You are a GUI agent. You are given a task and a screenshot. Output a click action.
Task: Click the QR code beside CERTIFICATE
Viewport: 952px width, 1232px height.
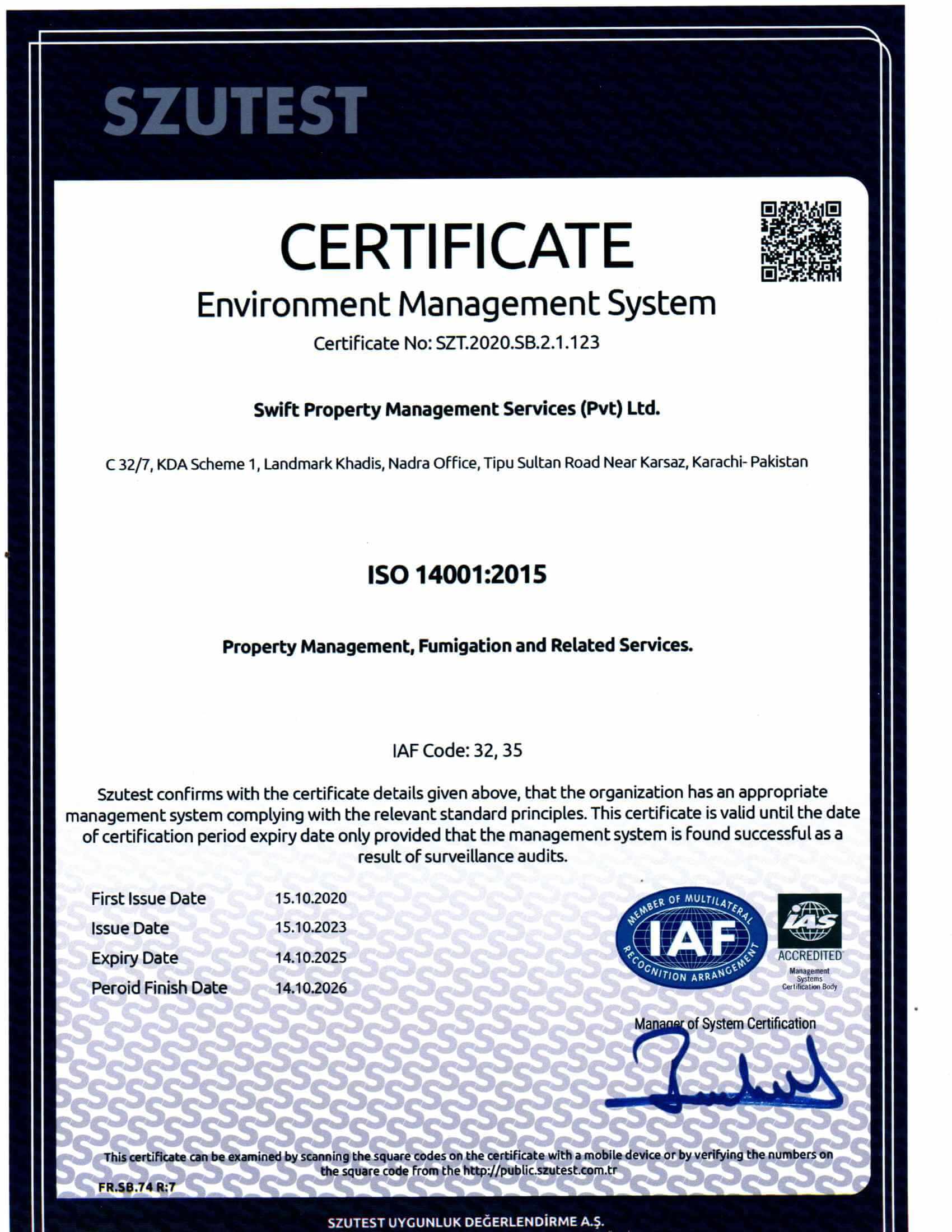801,241
